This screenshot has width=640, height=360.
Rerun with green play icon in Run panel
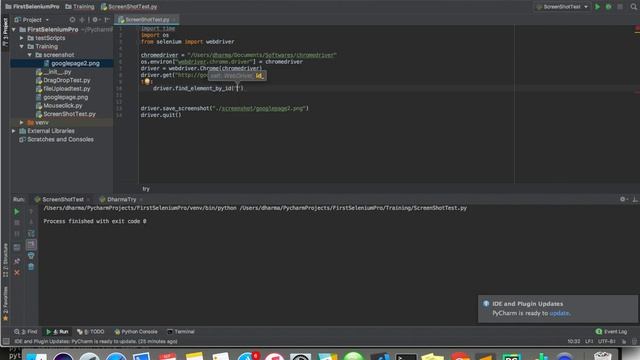click(x=17, y=212)
